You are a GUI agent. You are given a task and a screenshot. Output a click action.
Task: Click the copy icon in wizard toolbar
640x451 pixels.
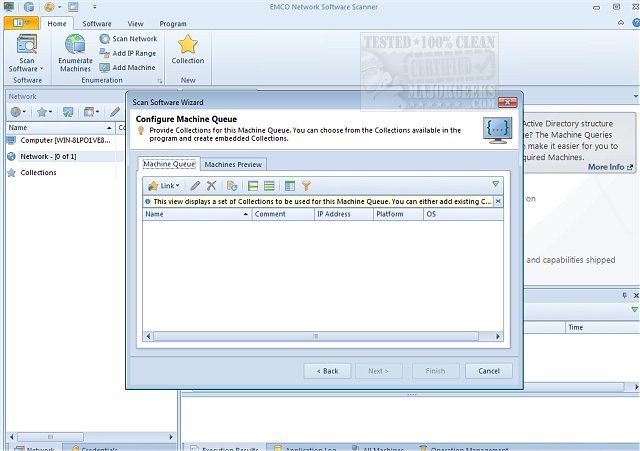click(232, 186)
